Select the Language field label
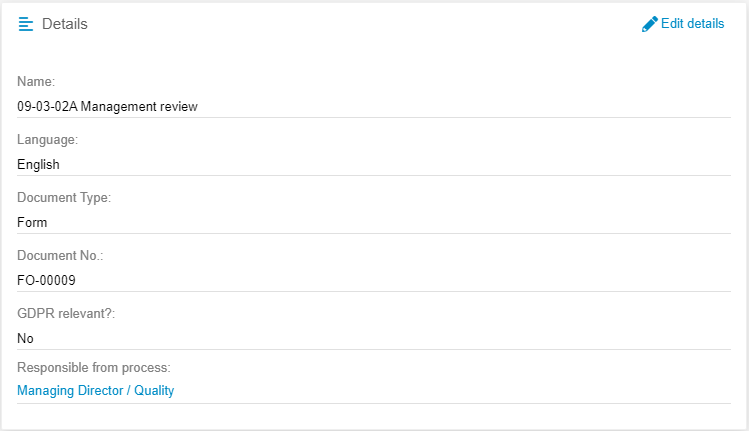Image resolution: width=749 pixels, height=431 pixels. (47, 140)
